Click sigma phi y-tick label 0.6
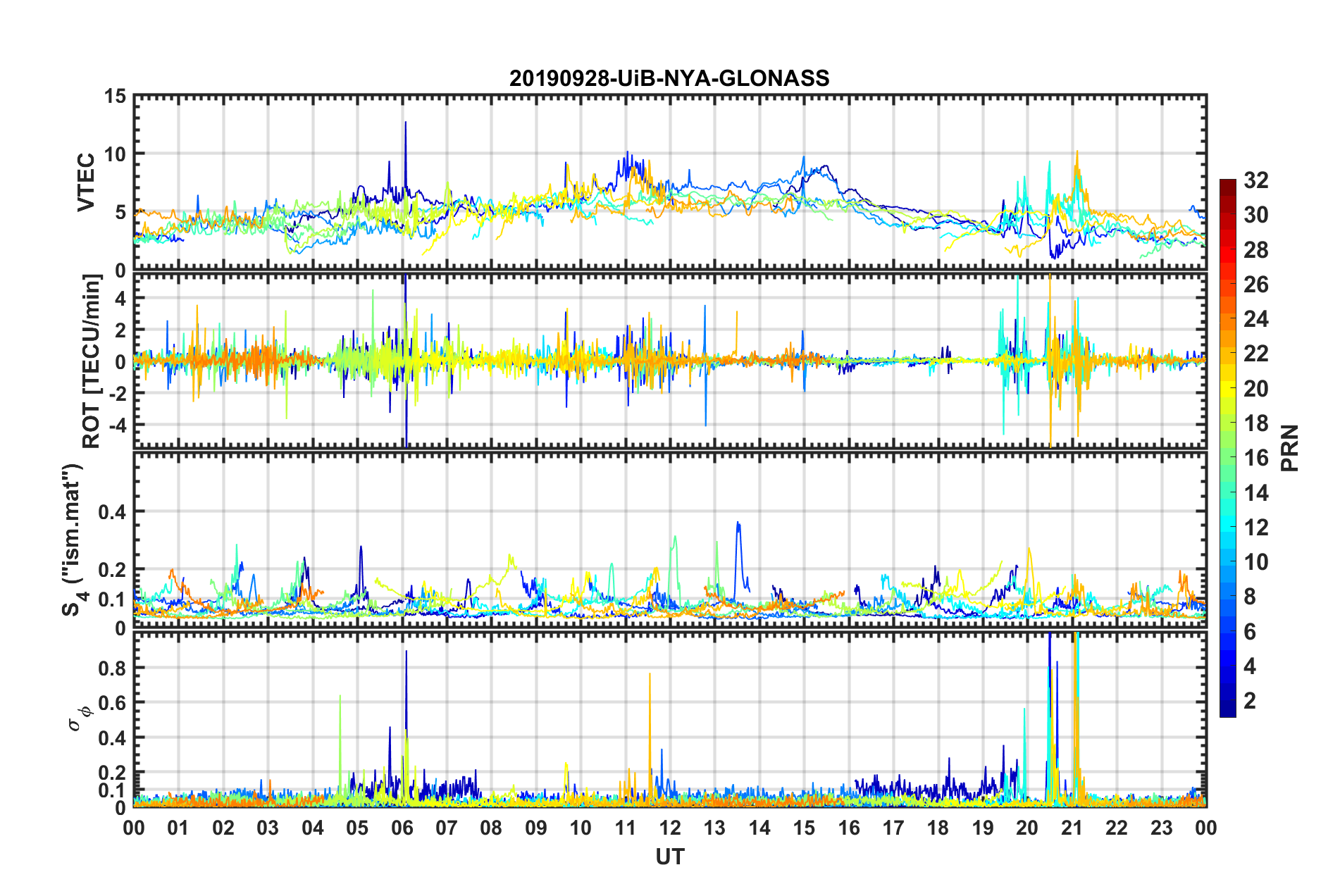The width and height of the screenshot is (1340, 896). coord(112,703)
